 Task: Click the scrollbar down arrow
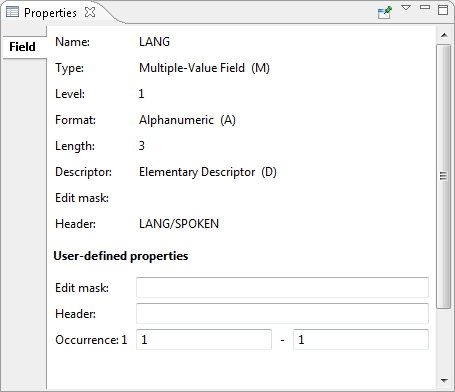tap(444, 380)
